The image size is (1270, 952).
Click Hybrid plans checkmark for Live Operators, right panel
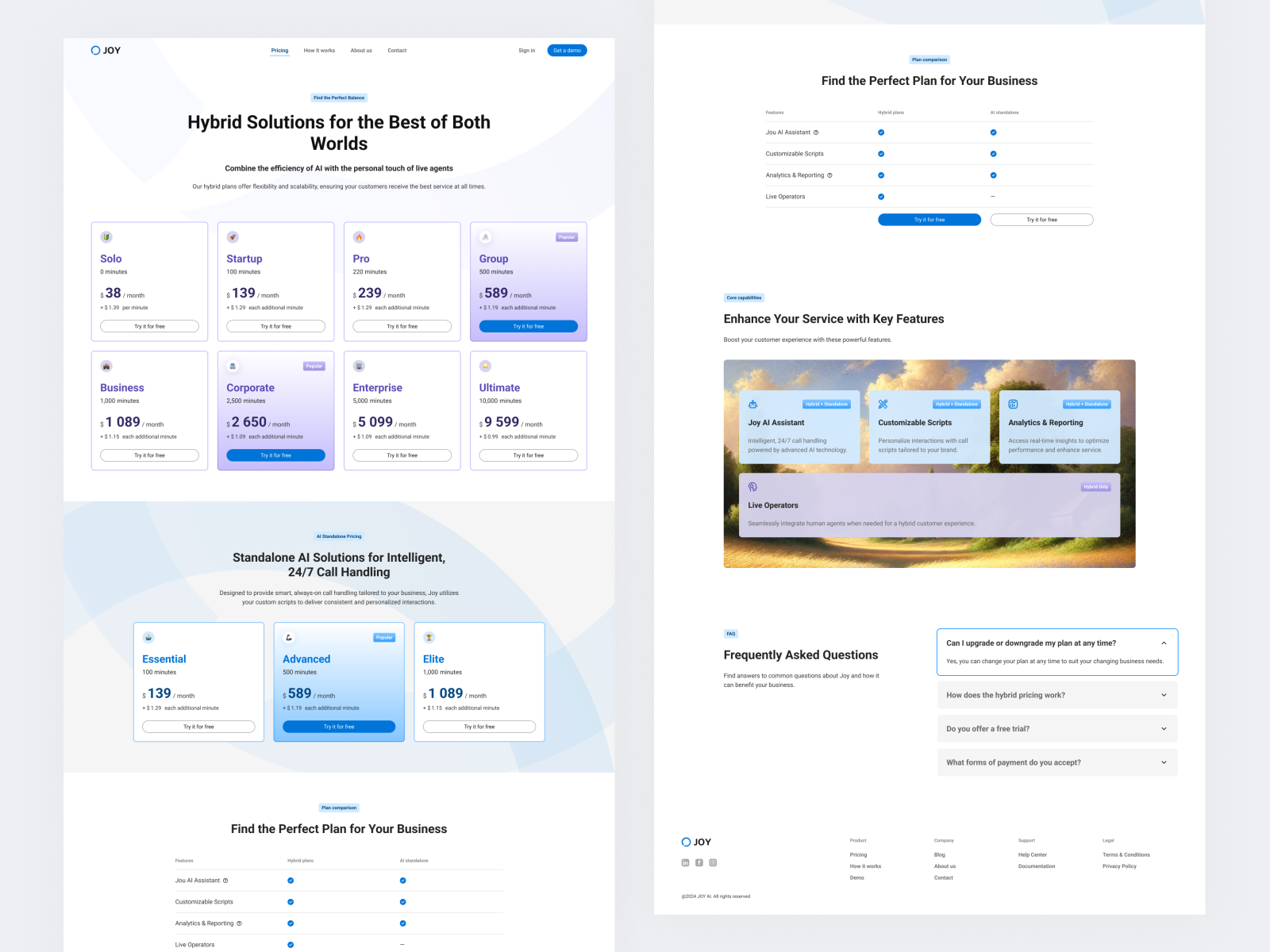click(881, 197)
